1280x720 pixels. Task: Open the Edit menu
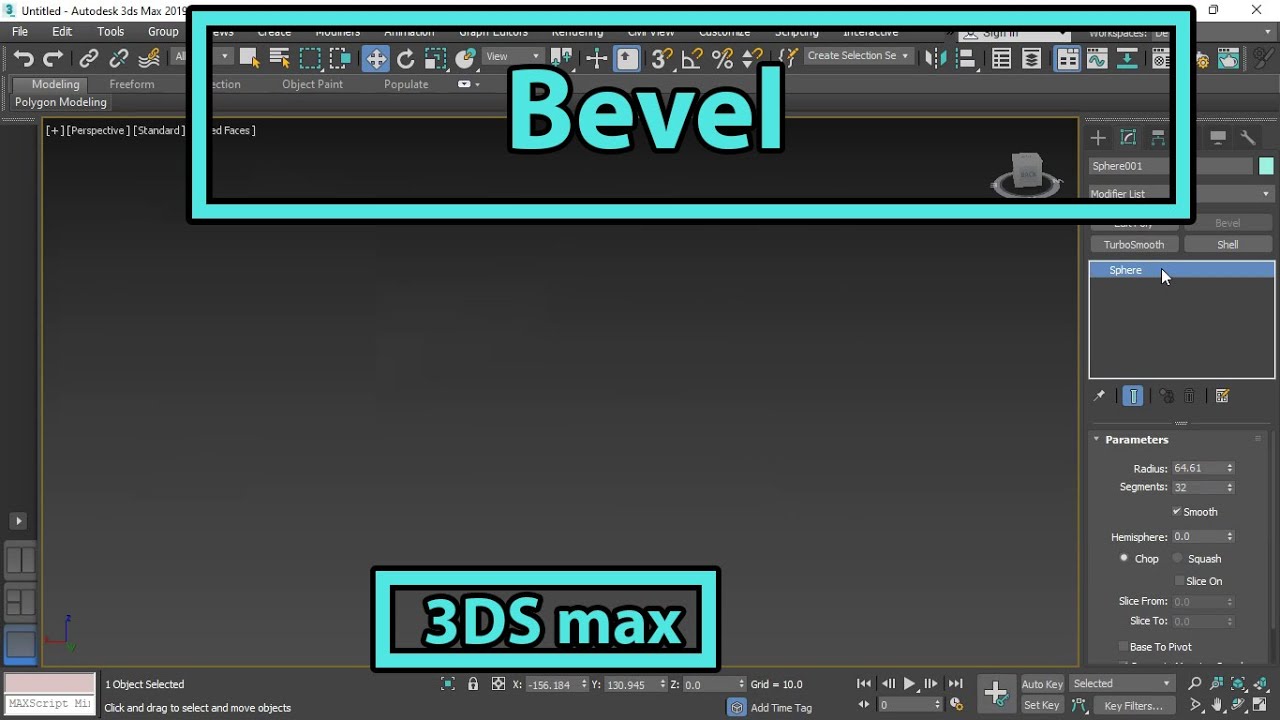(x=62, y=32)
